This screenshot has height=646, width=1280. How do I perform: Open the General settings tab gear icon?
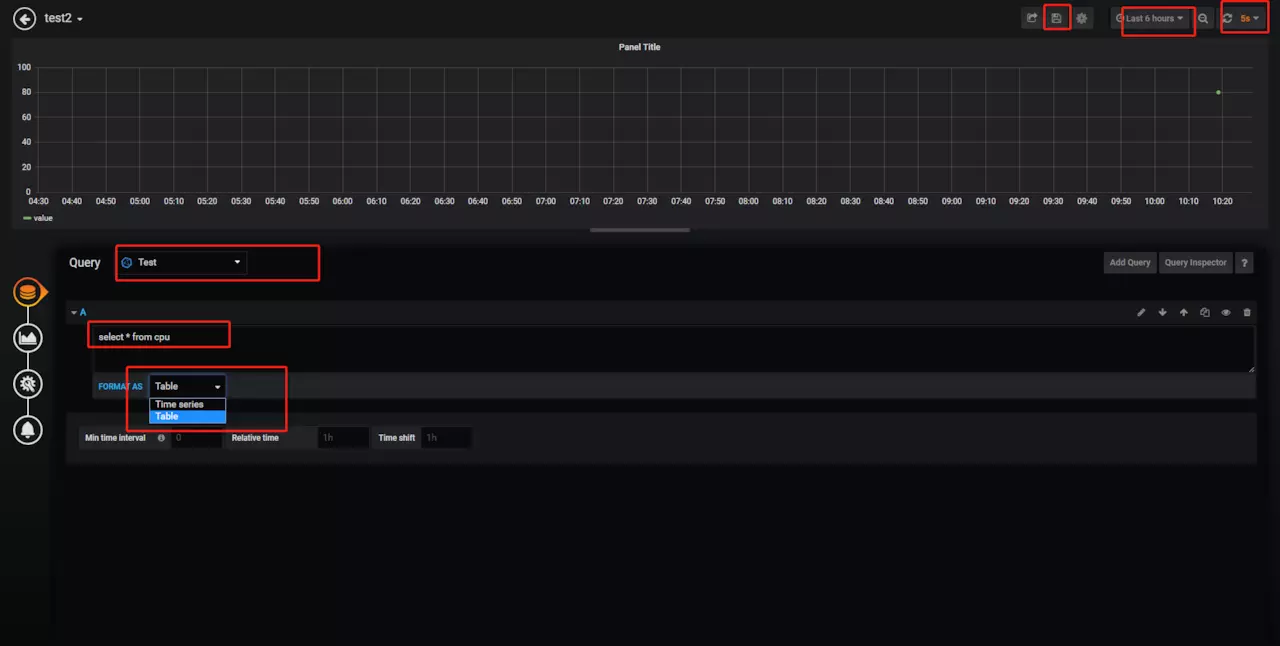(28, 384)
